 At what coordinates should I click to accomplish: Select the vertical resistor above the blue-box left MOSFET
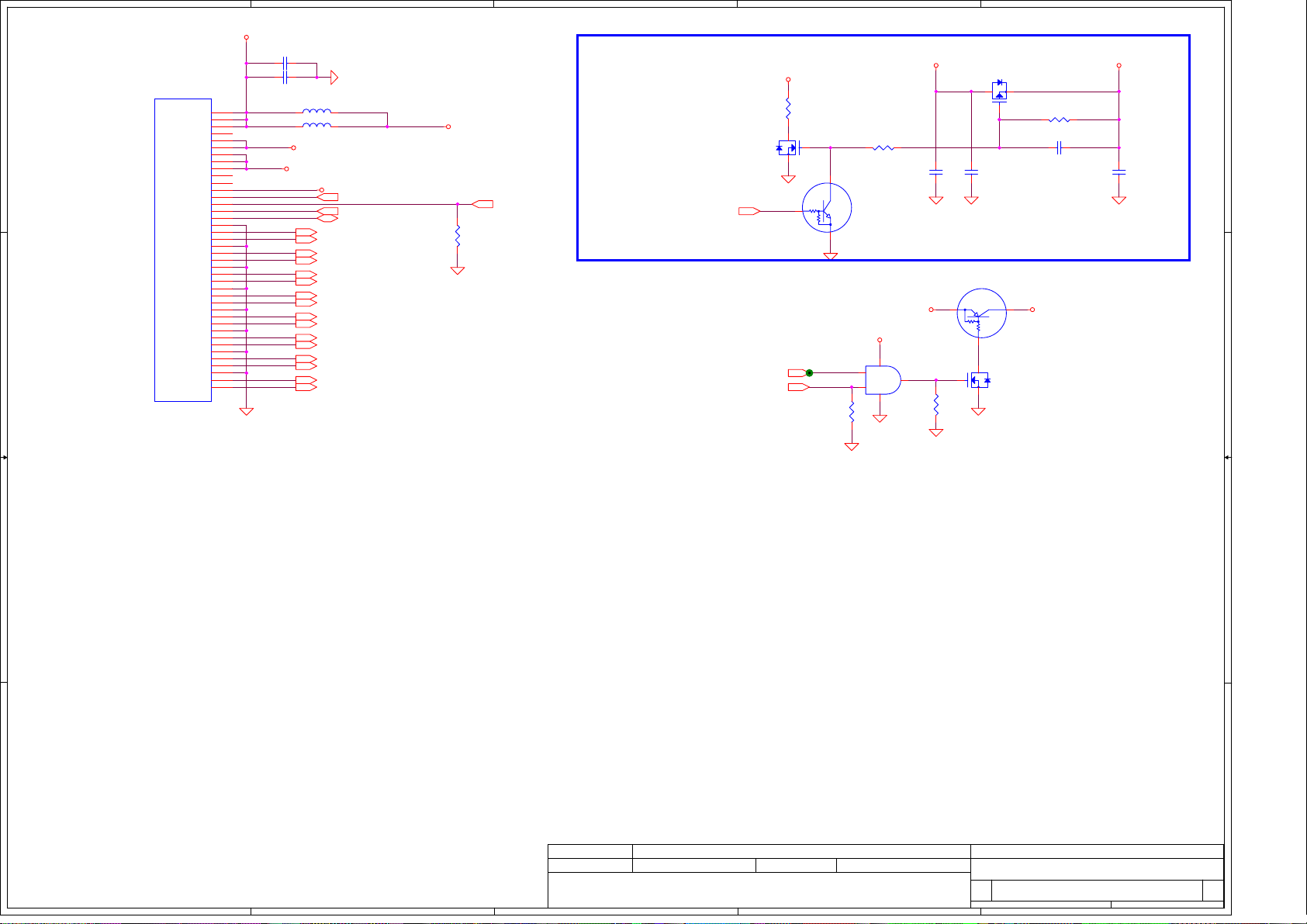788,107
